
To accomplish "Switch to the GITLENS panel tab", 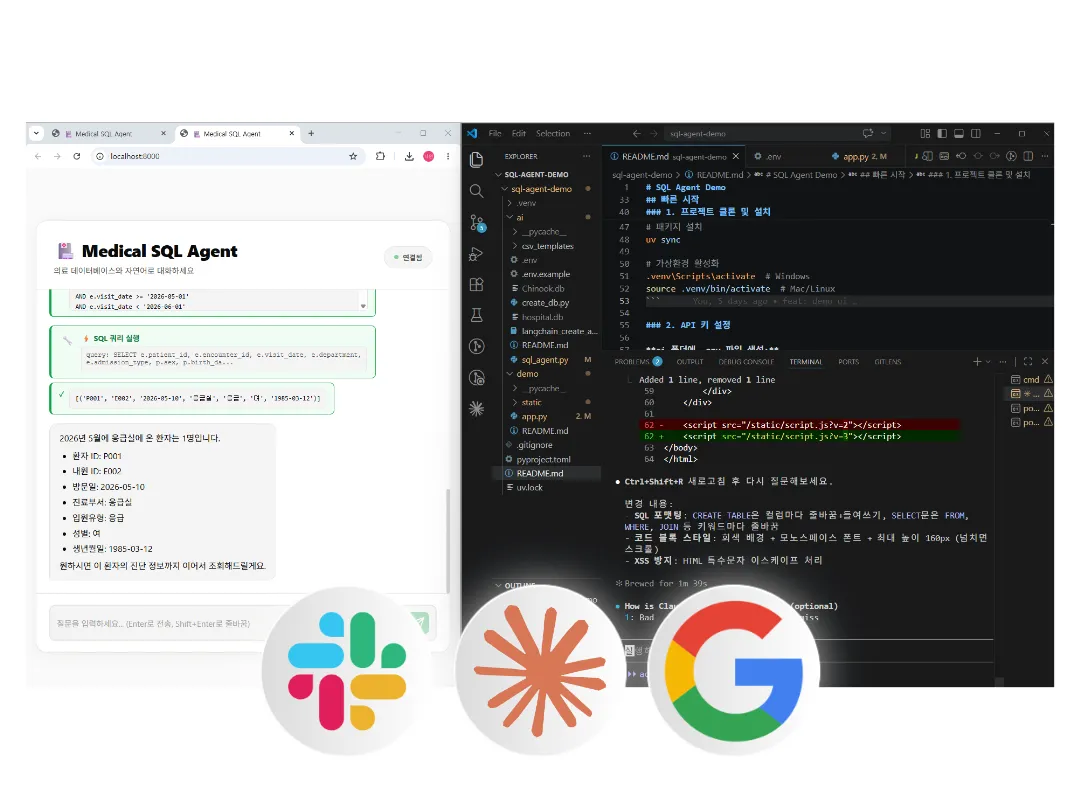I will [888, 362].
